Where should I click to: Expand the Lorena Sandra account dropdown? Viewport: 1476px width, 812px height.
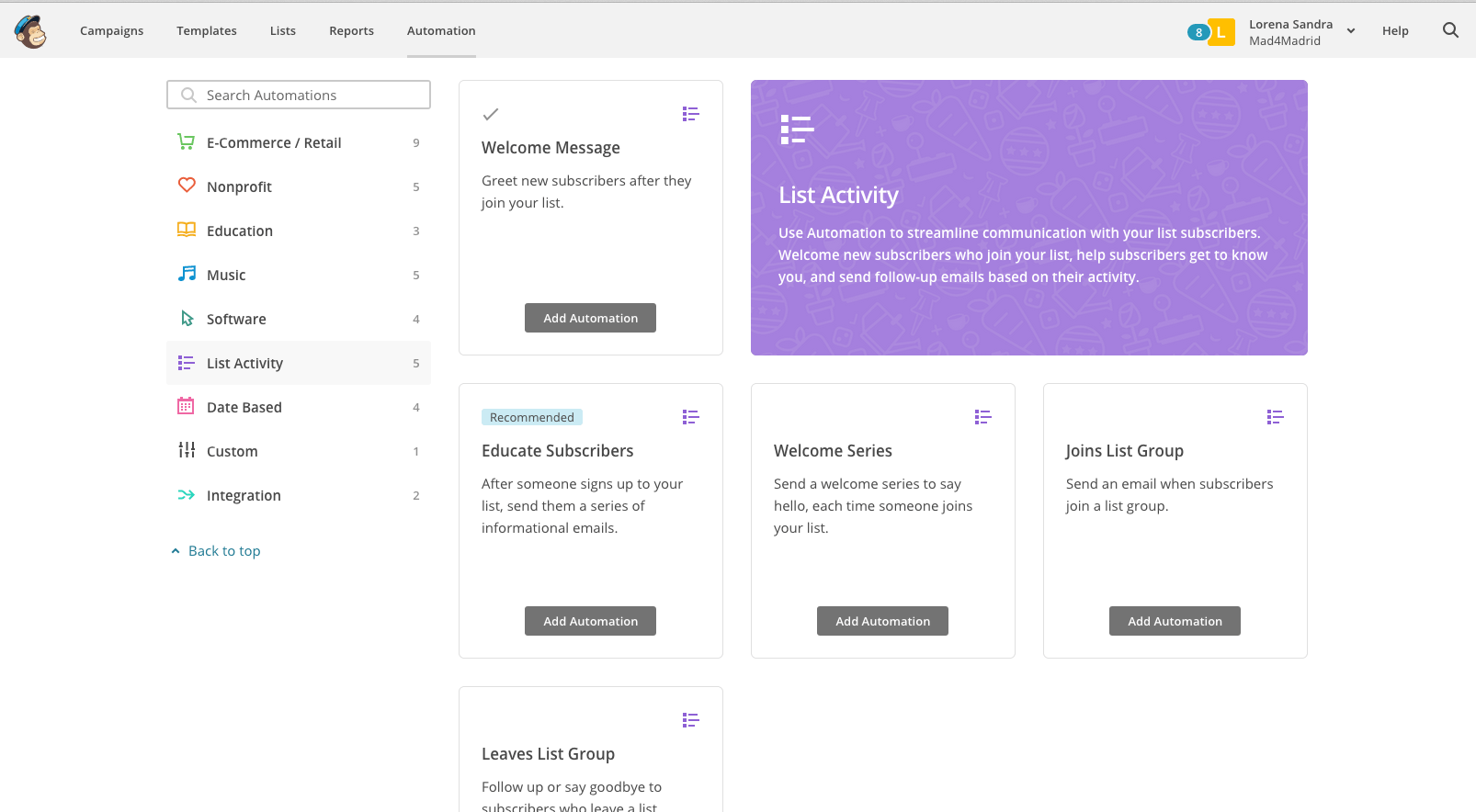(x=1350, y=31)
